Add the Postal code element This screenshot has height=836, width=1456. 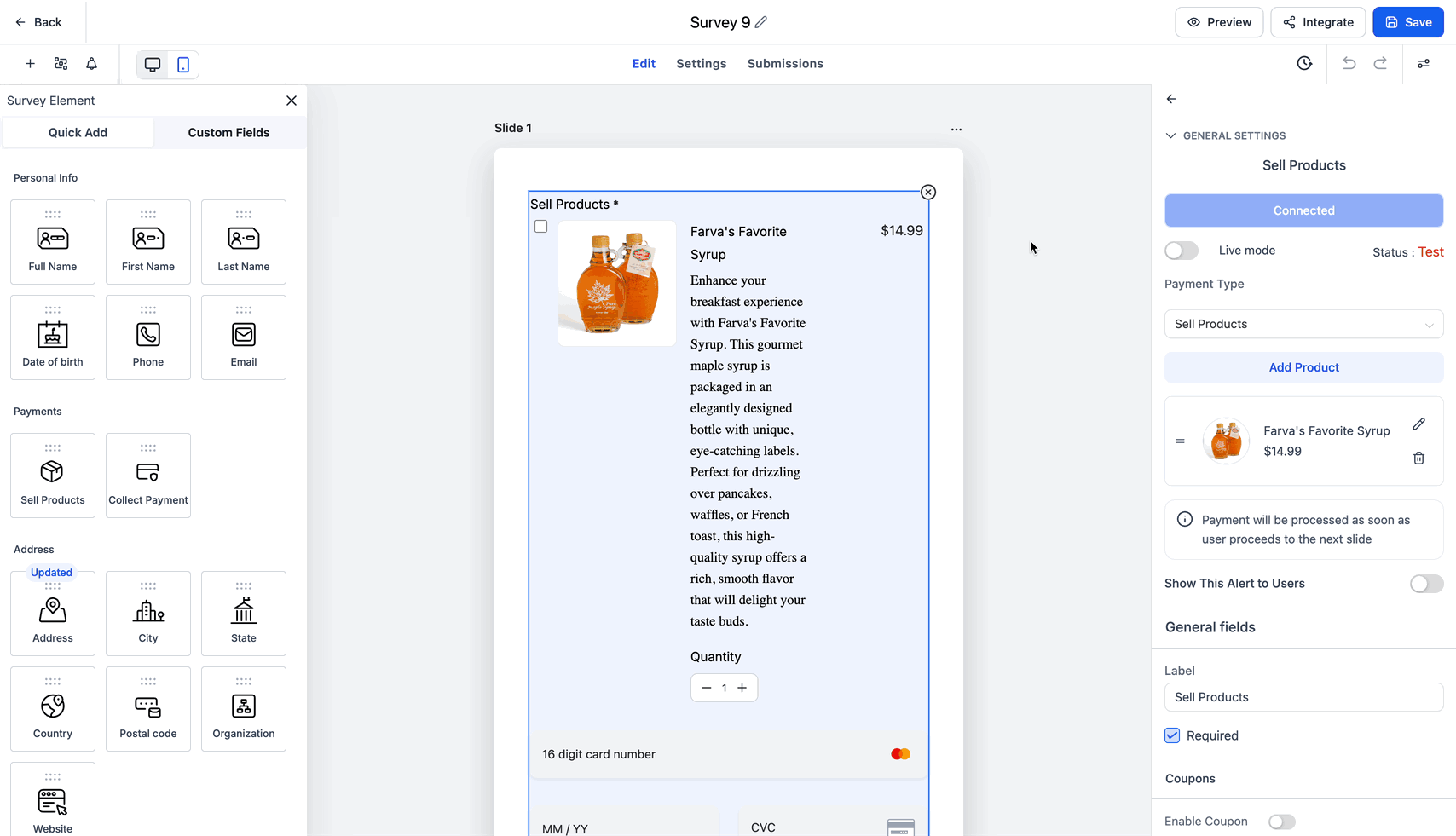pos(148,709)
